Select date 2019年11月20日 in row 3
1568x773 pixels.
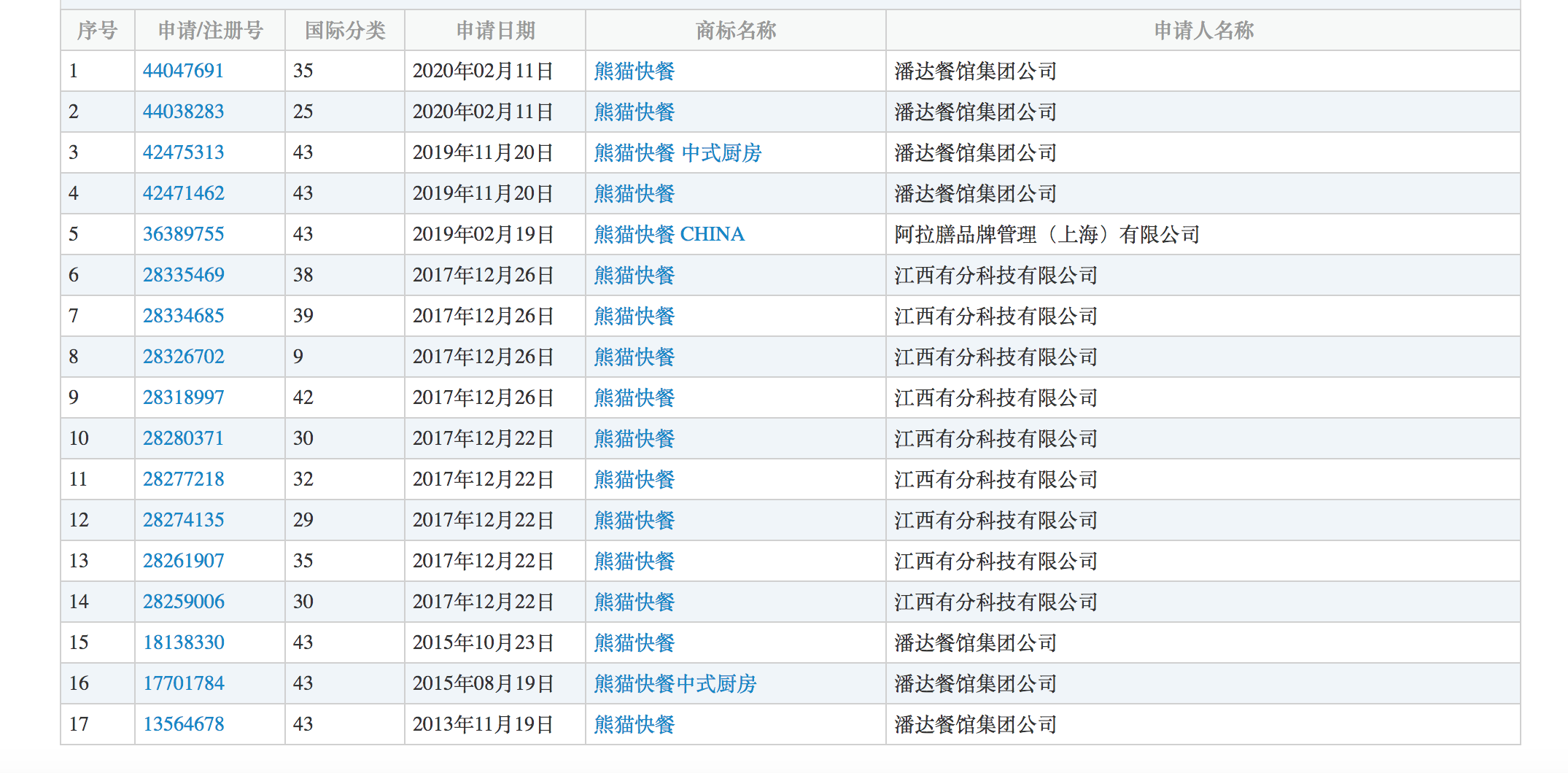(483, 152)
